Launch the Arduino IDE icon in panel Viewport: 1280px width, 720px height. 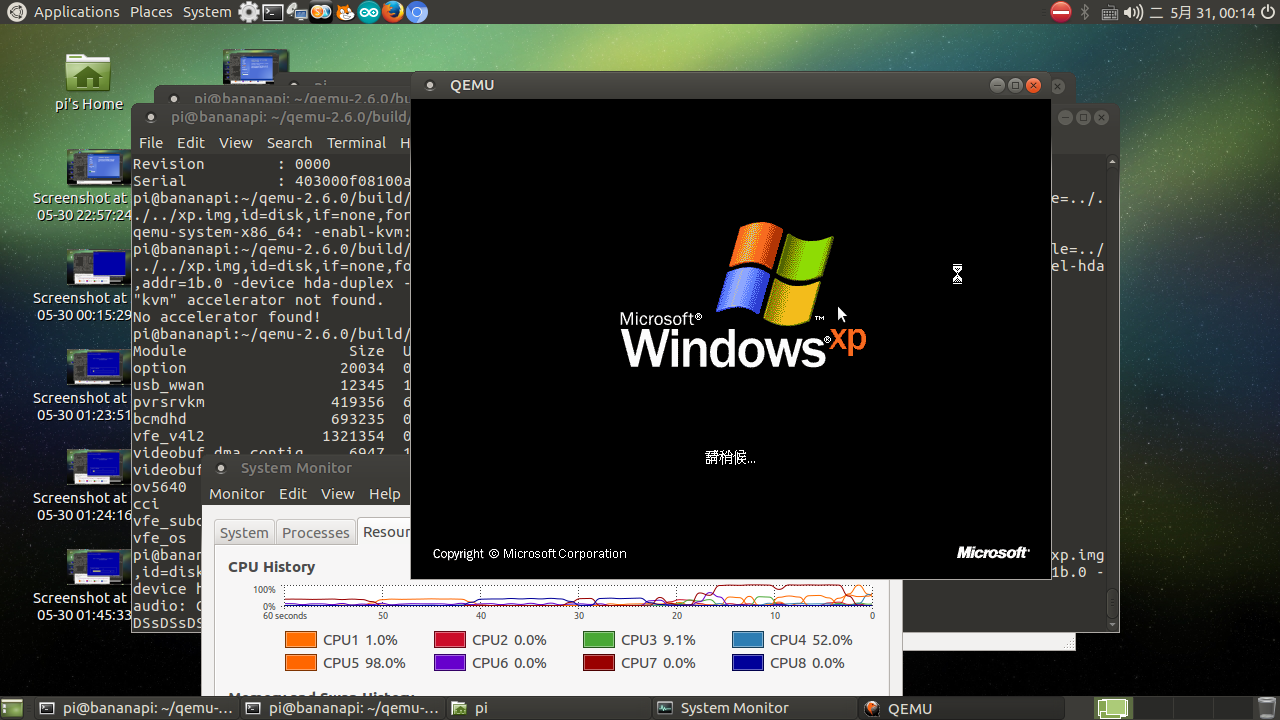[x=369, y=12]
